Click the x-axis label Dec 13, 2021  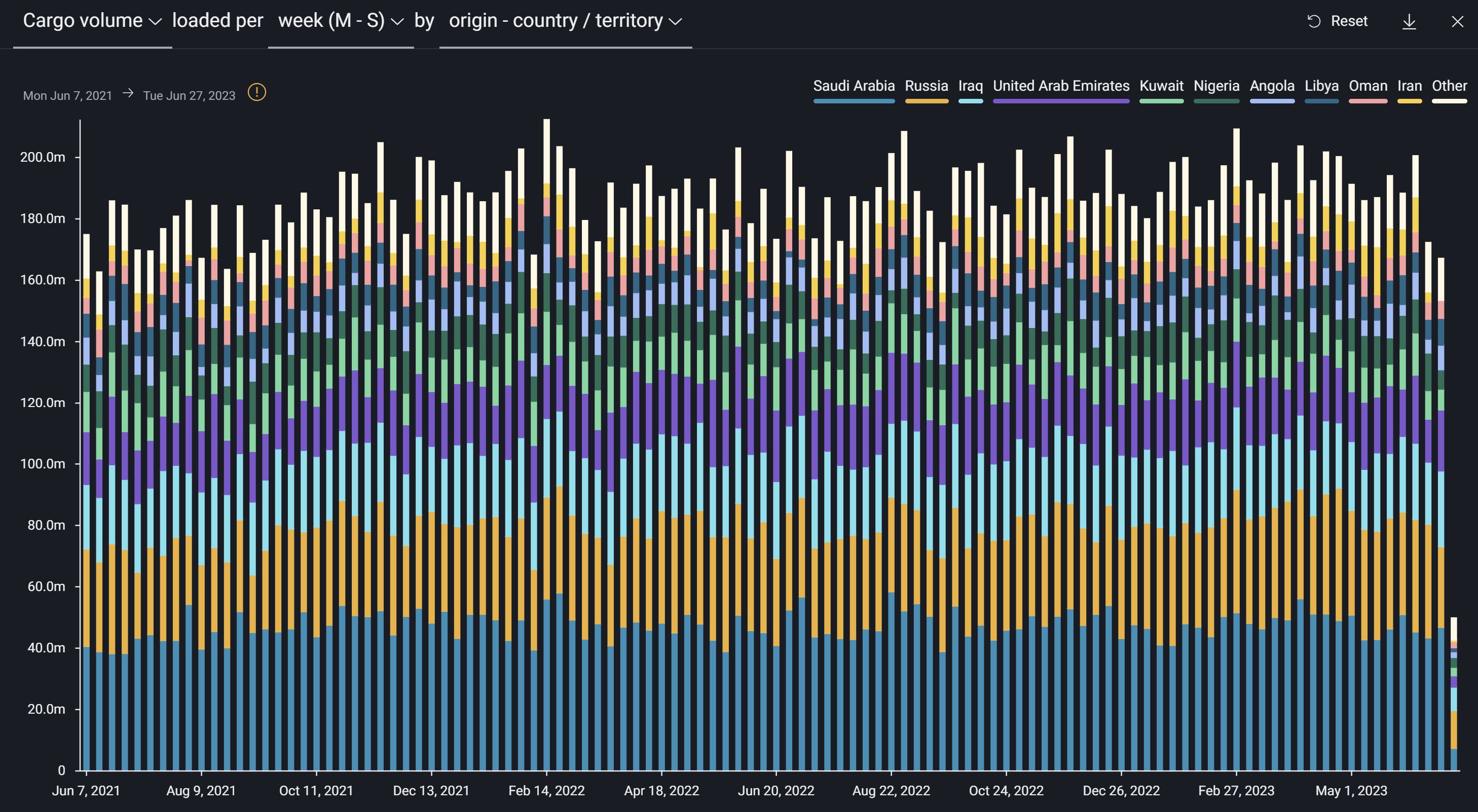coord(431,790)
